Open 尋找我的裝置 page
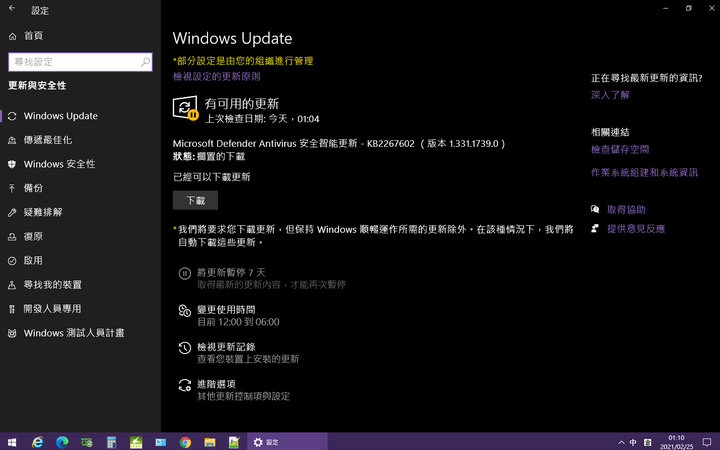Screen dimensions: 720x450 click(x=52, y=285)
